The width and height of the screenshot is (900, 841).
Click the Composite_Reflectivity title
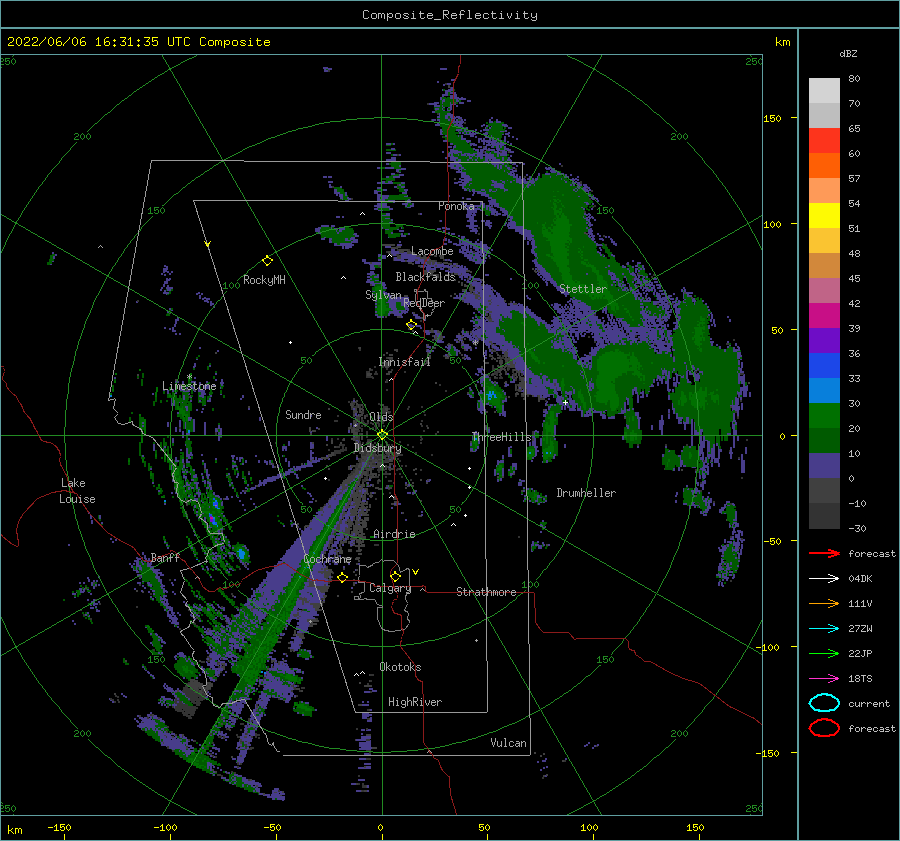pos(450,15)
